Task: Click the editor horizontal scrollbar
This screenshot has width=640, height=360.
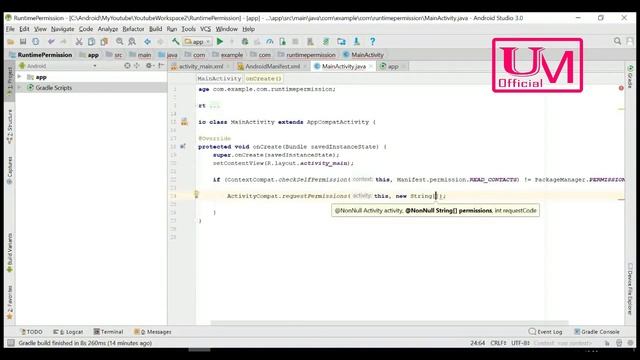Action: [389, 322]
